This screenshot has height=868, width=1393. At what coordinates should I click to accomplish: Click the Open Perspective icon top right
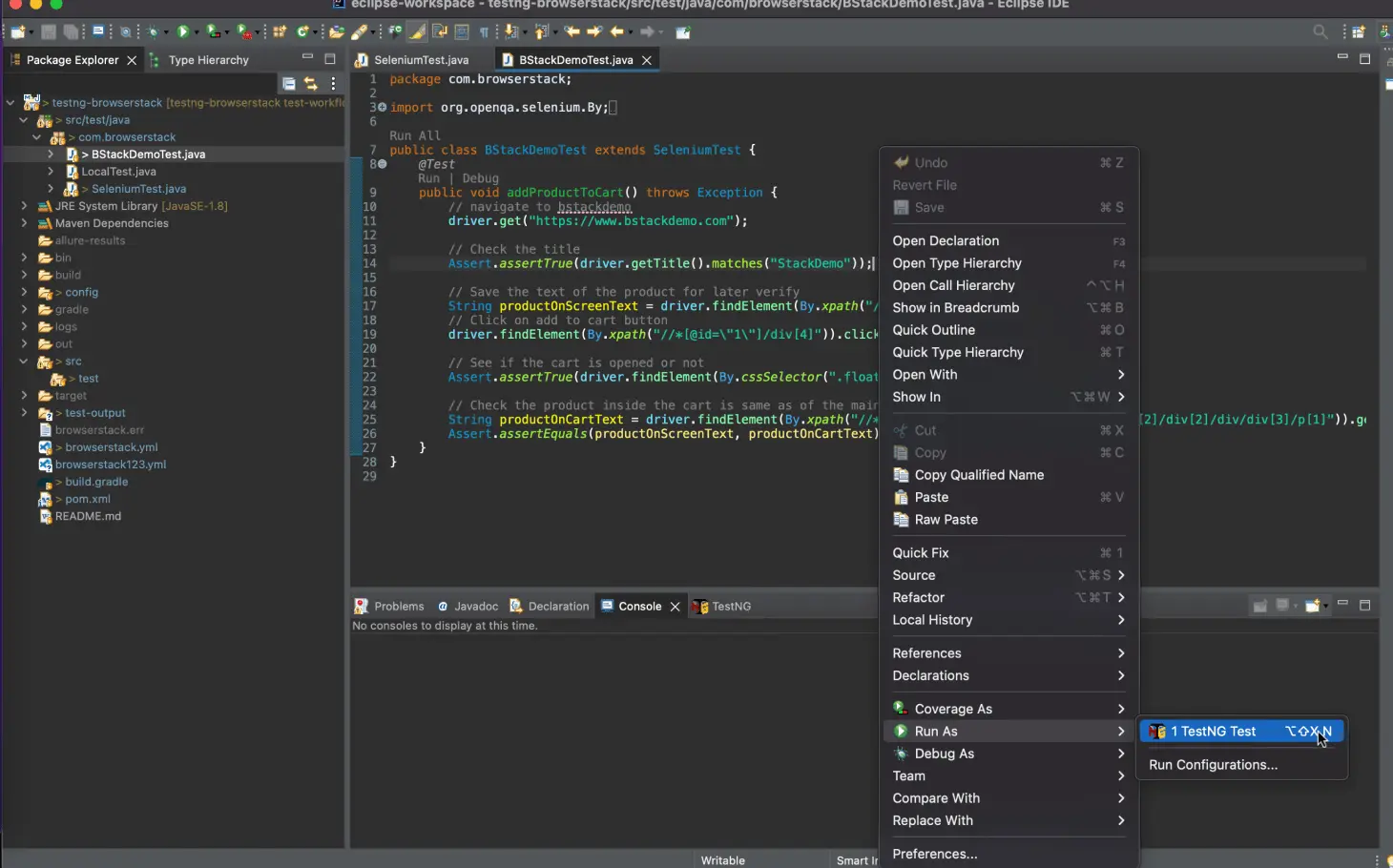(x=1359, y=31)
